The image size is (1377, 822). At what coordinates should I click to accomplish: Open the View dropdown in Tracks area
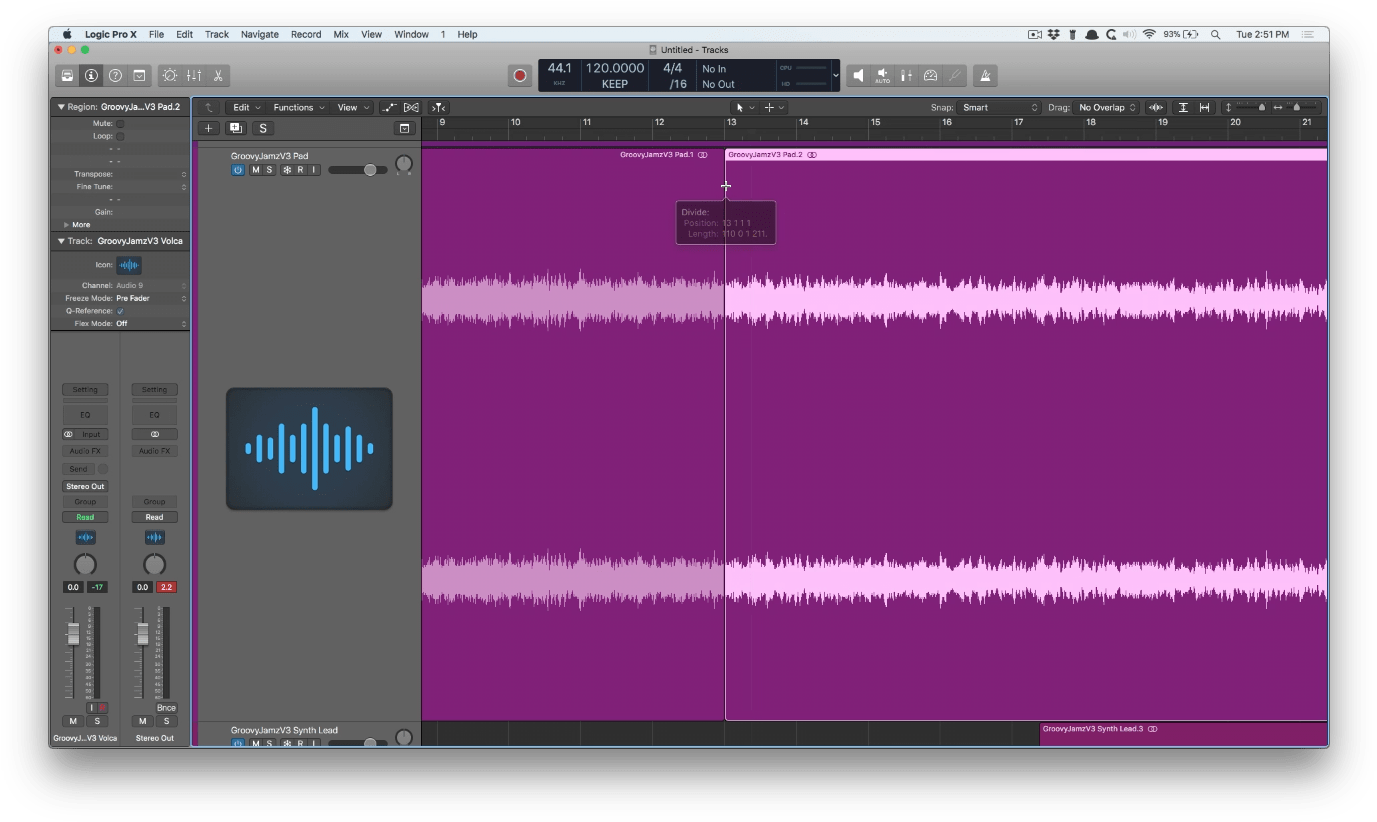pyautogui.click(x=352, y=107)
